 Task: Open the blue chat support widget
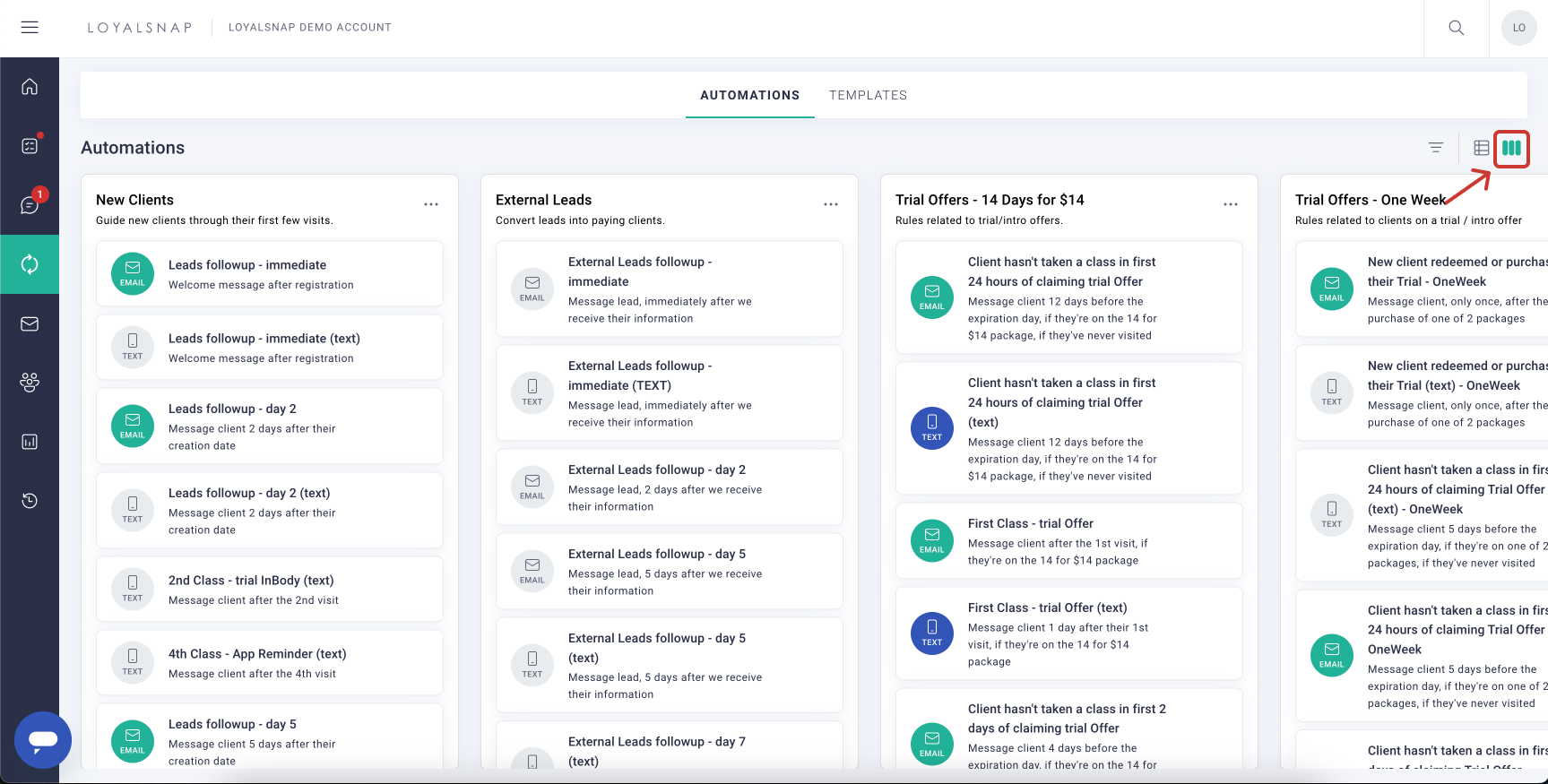click(43, 739)
